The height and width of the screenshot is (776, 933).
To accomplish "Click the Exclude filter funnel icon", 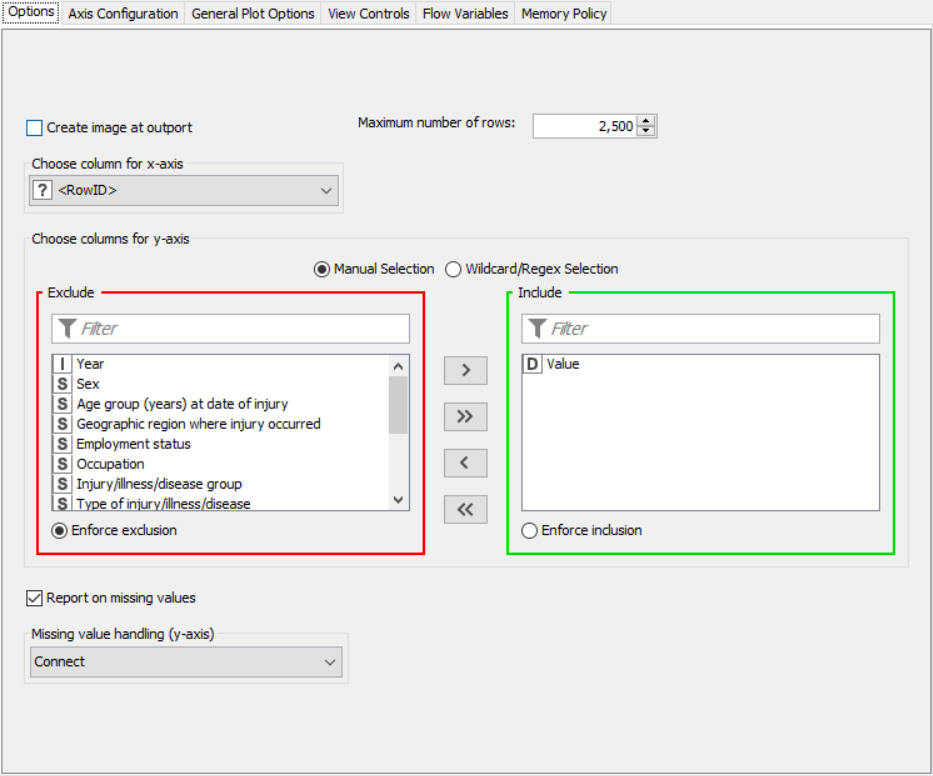I will pyautogui.click(x=67, y=328).
